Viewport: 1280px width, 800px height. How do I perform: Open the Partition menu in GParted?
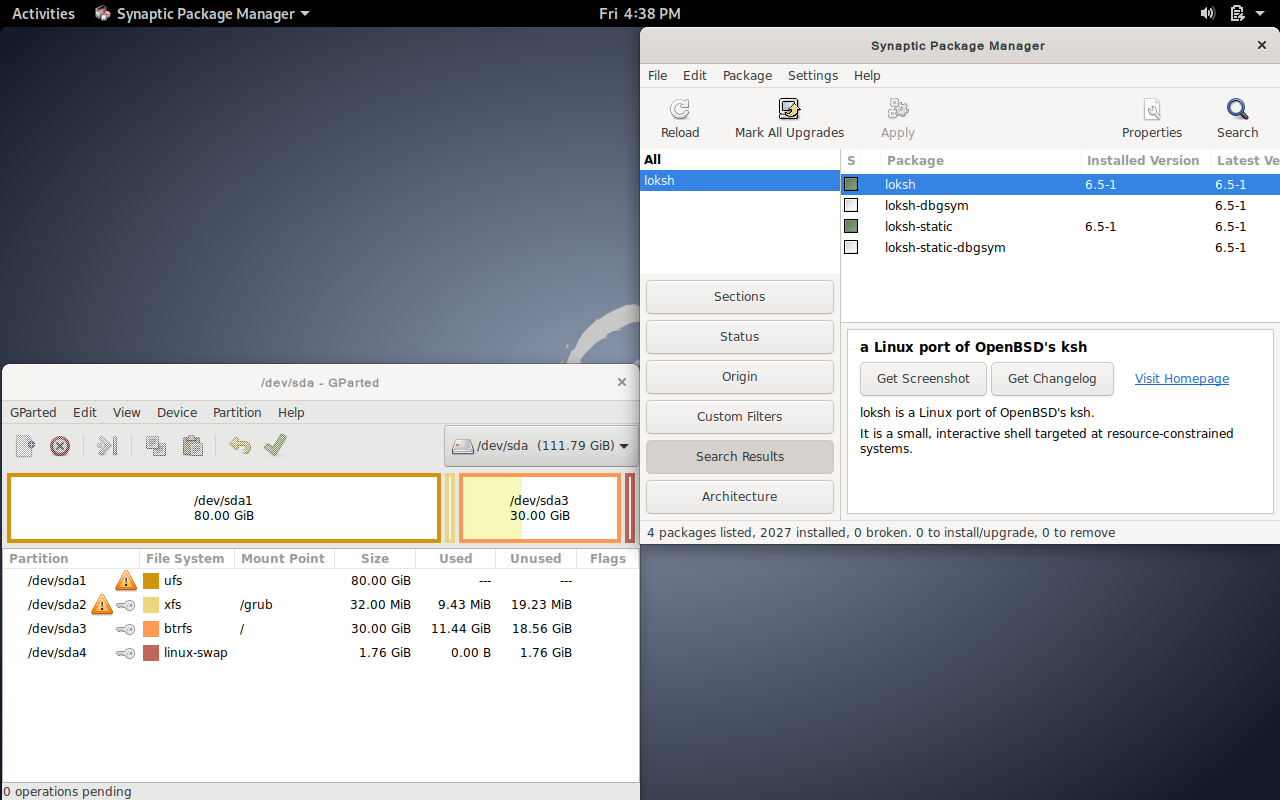point(237,412)
